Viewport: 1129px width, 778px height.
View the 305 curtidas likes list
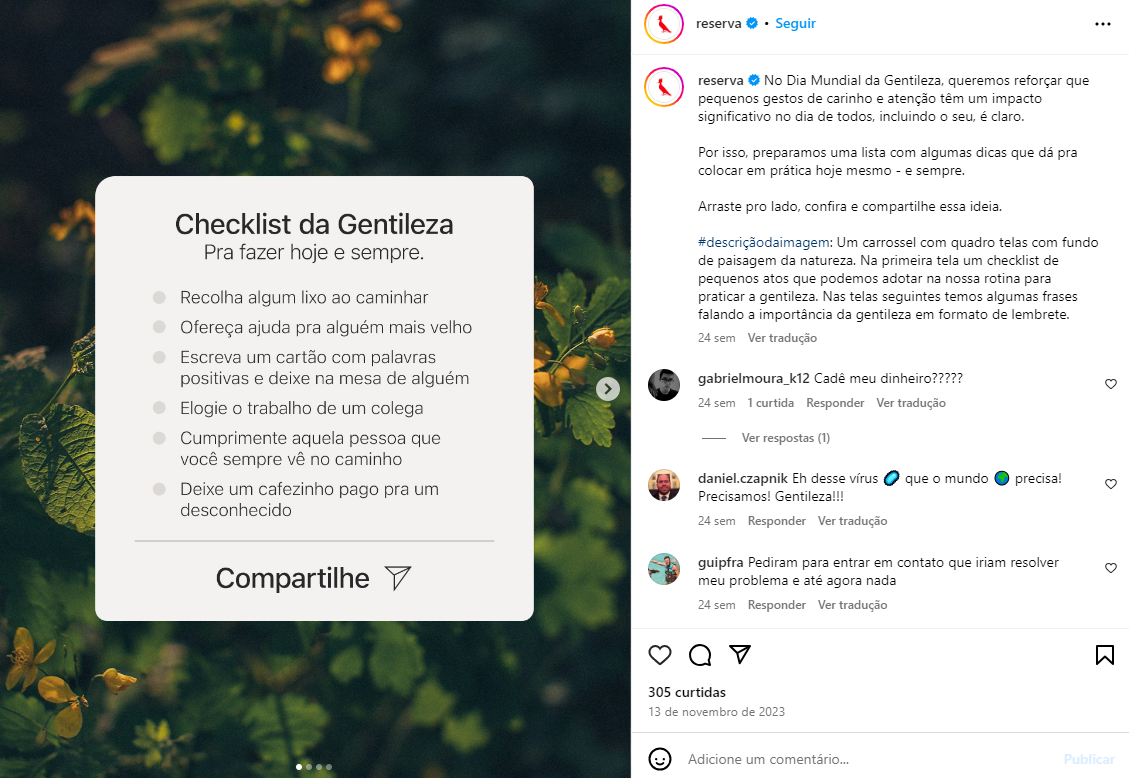click(687, 692)
